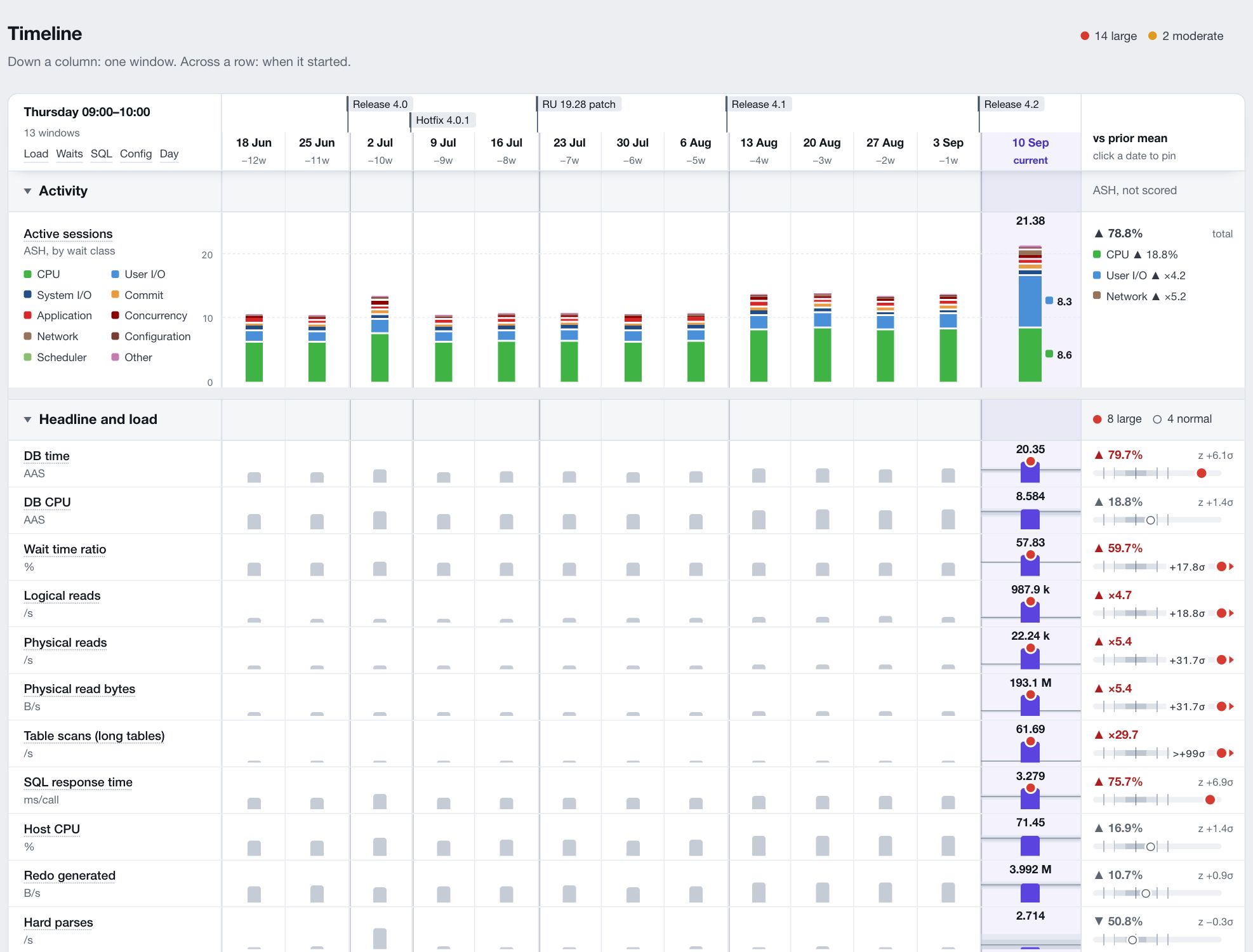Click the green CPU legend swatch
The width and height of the screenshot is (1253, 952).
(28, 274)
